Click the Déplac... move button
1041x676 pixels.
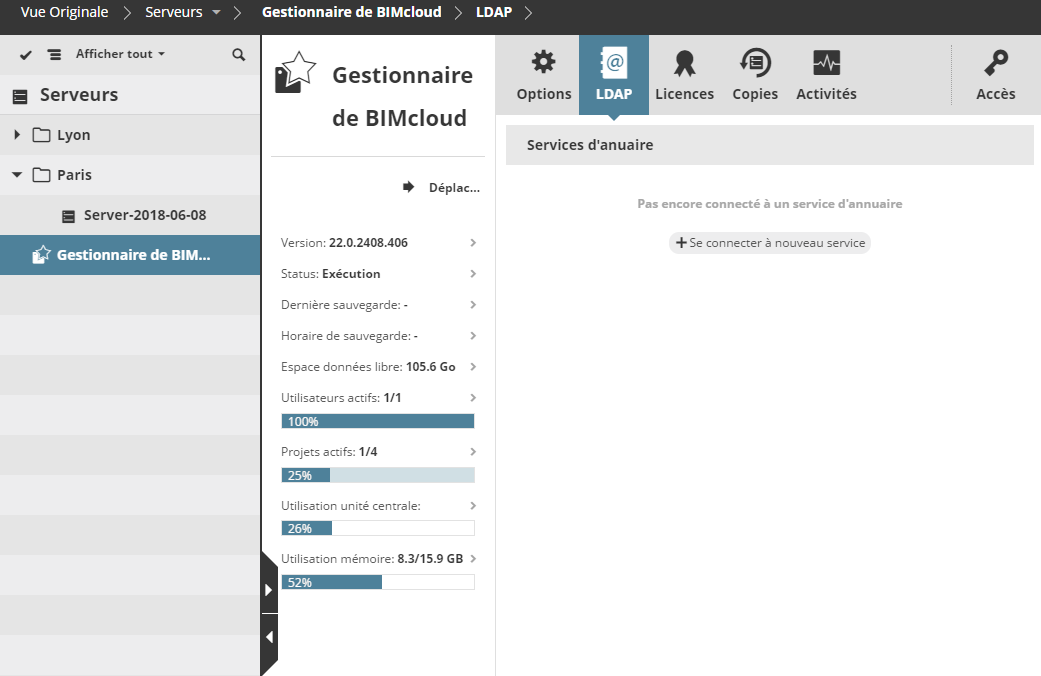click(441, 187)
